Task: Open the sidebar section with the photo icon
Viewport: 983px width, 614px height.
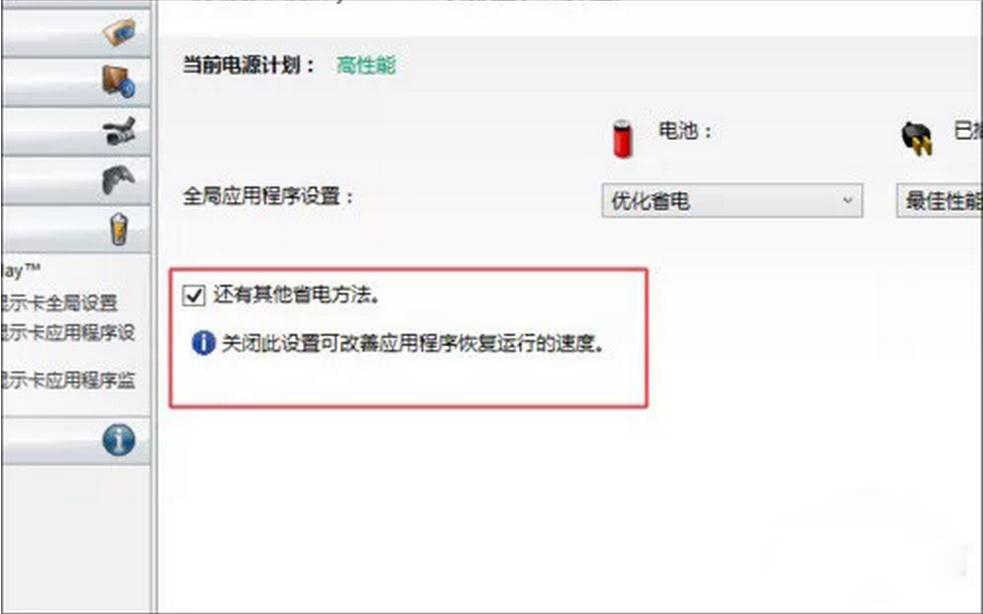Action: (x=75, y=33)
